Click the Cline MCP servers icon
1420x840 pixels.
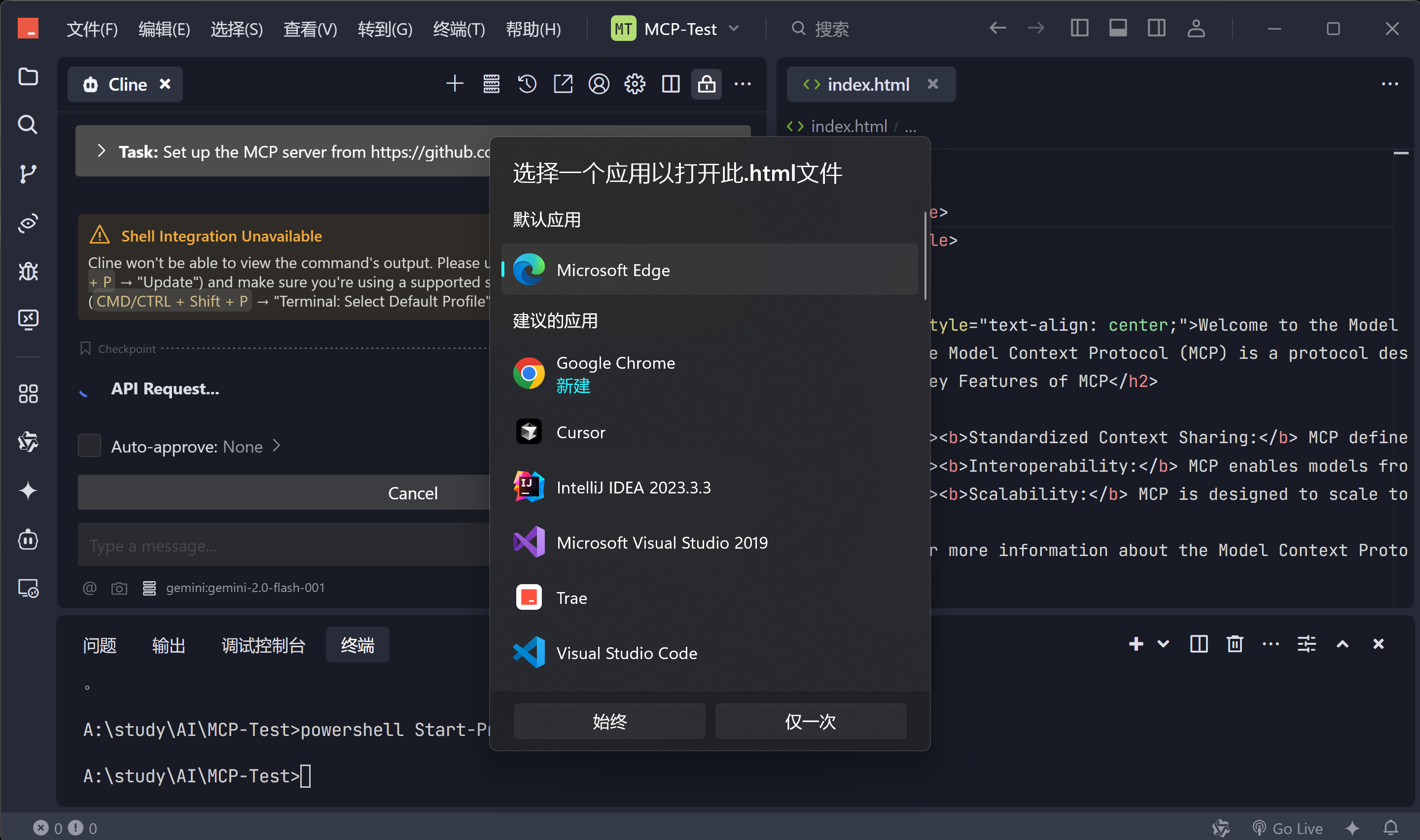[x=491, y=84]
